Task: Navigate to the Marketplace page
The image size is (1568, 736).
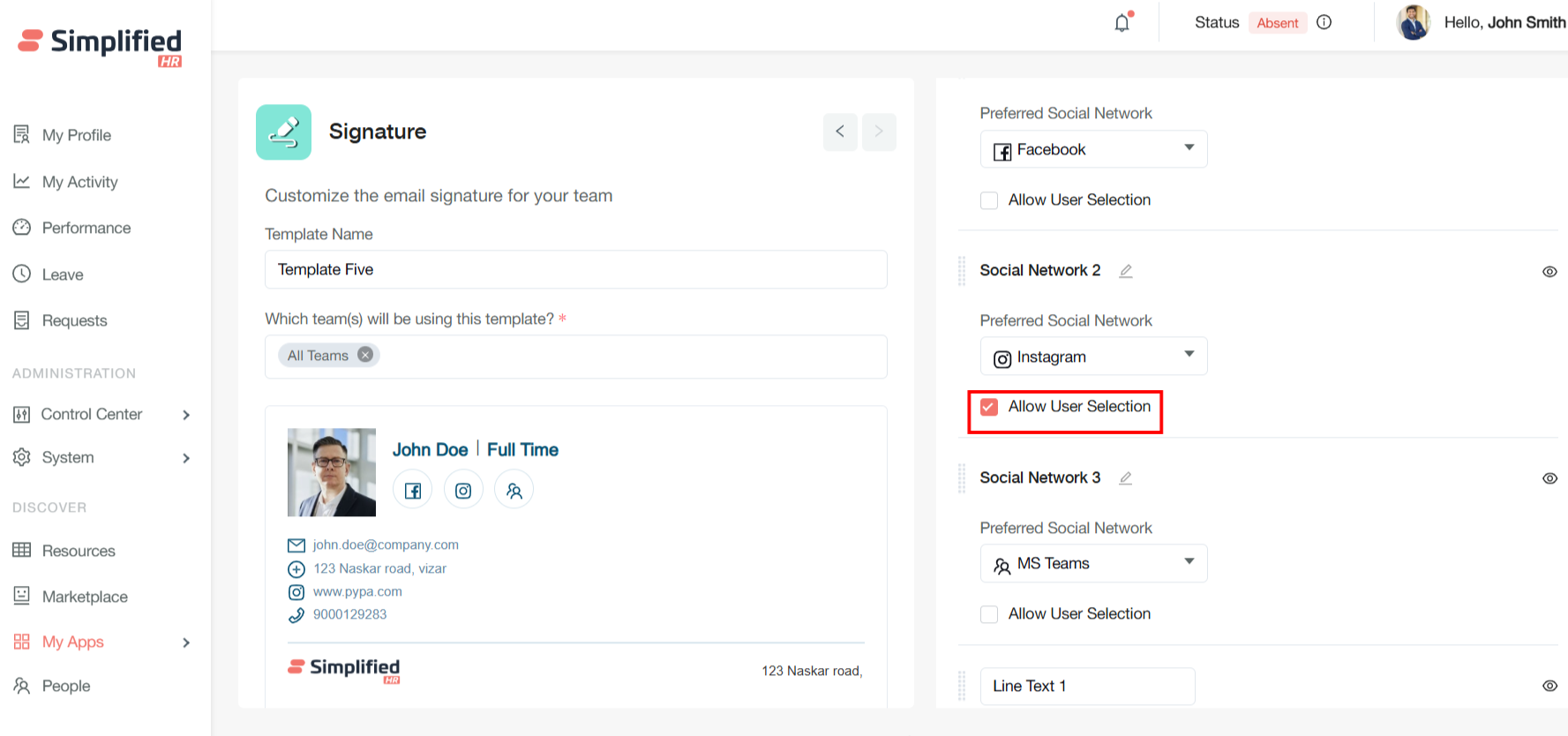Action: [x=85, y=597]
